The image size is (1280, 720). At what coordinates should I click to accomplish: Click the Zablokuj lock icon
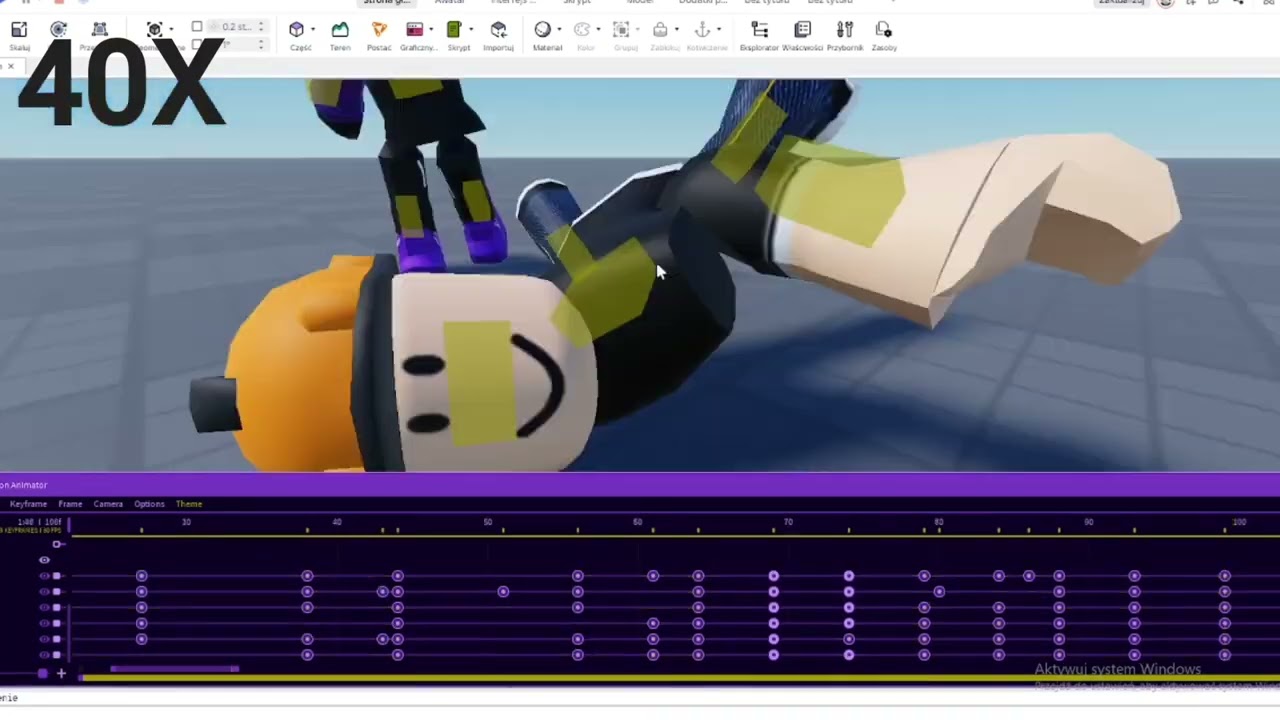660,30
